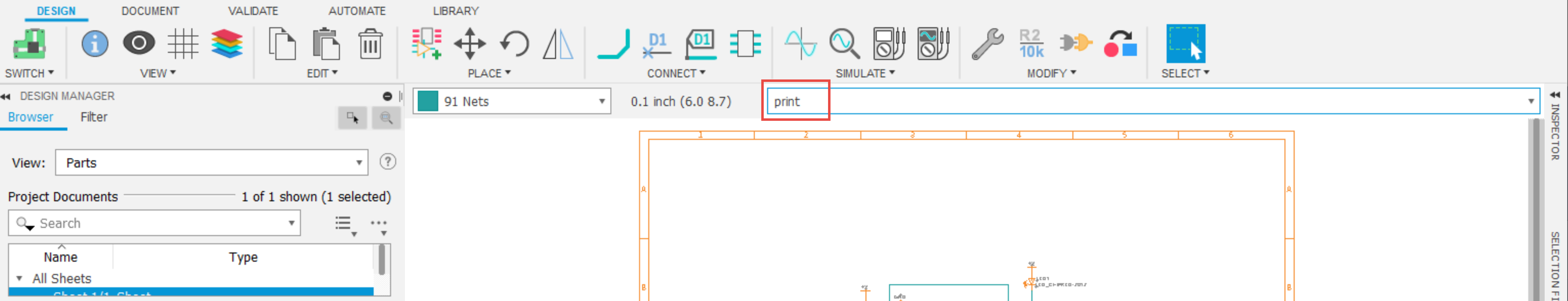1568x301 pixels.
Task: Sort by the Type column header
Action: pos(243,257)
